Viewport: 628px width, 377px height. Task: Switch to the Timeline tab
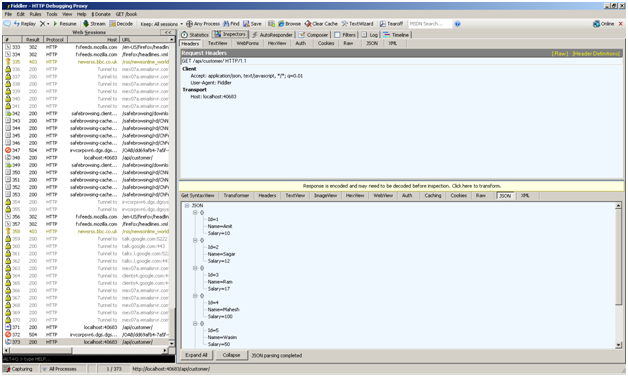pyautogui.click(x=396, y=35)
